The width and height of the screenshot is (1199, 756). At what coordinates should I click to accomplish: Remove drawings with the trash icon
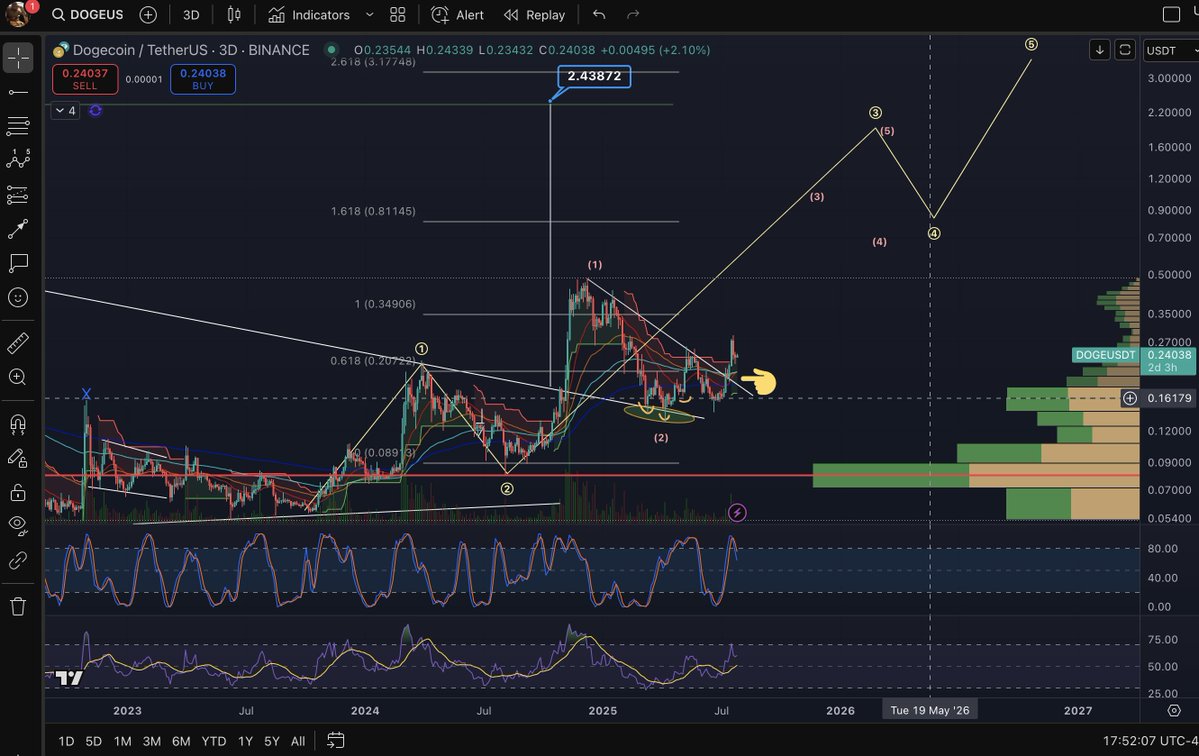[x=18, y=607]
